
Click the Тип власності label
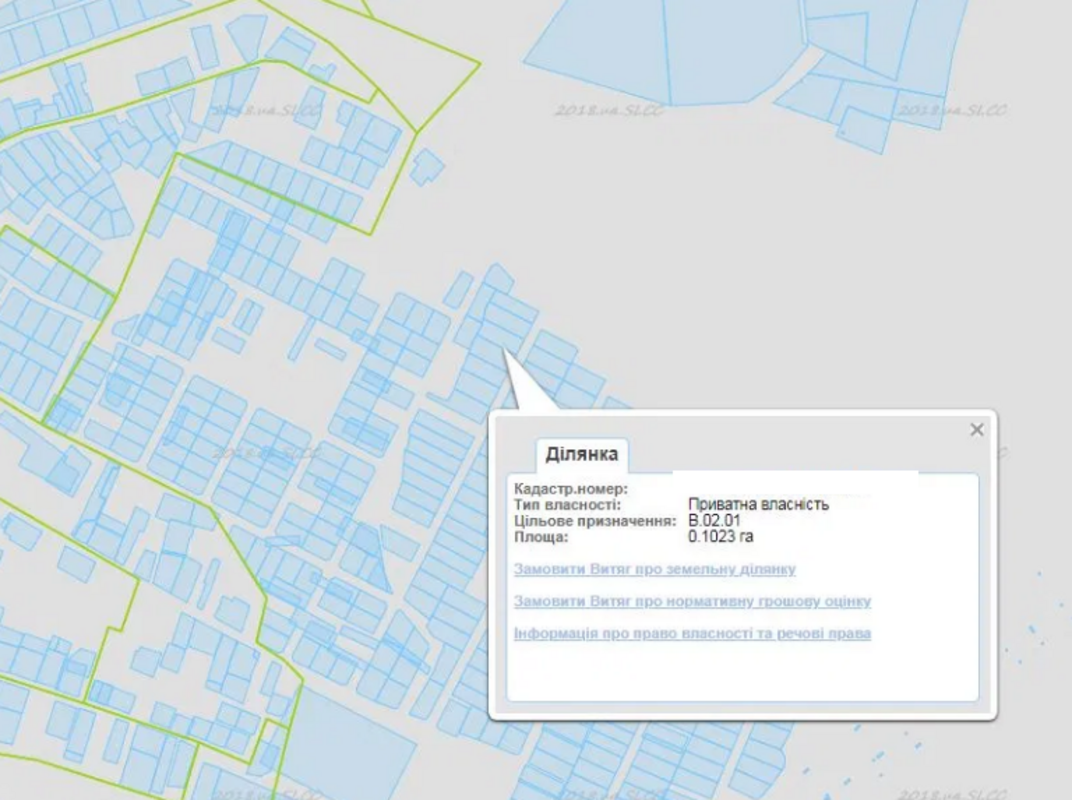click(567, 504)
